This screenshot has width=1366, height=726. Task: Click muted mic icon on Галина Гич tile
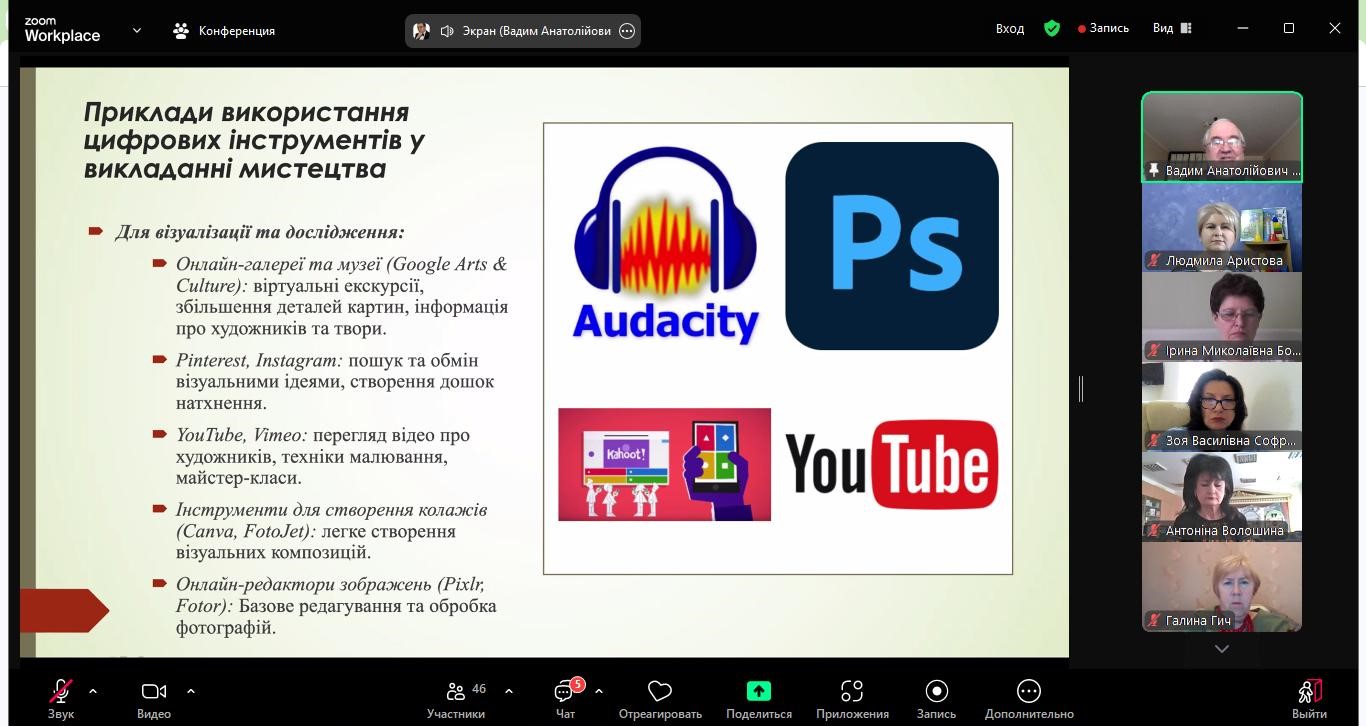pos(1154,621)
